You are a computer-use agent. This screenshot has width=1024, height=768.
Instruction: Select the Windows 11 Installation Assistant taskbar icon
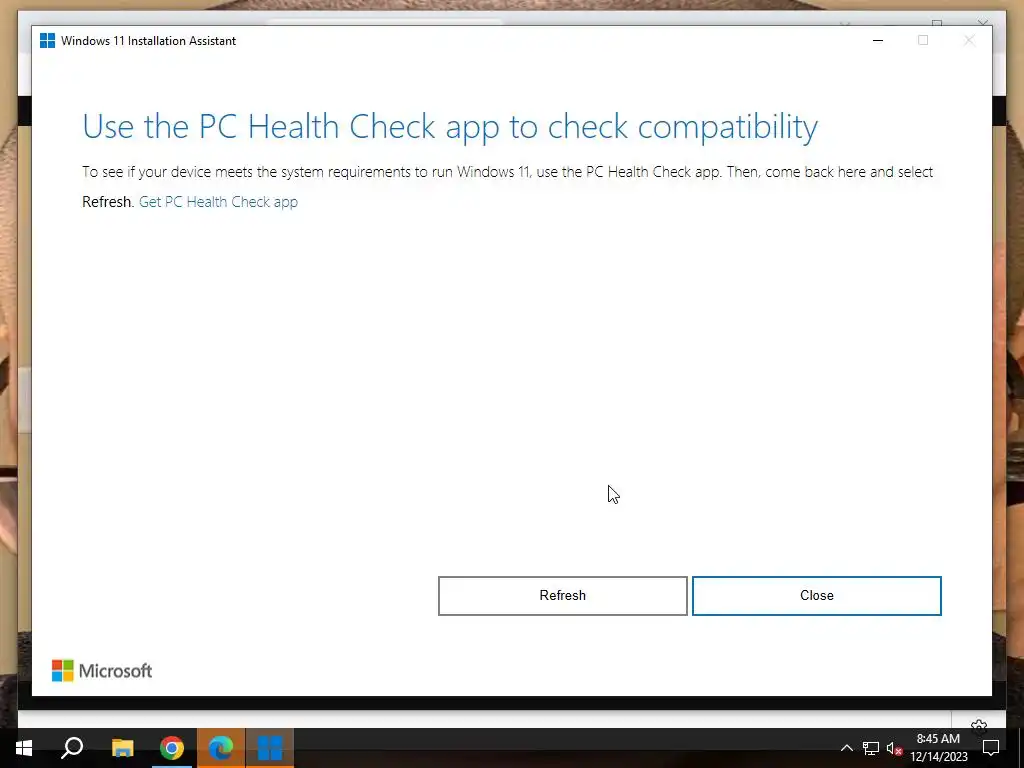pyautogui.click(x=270, y=748)
